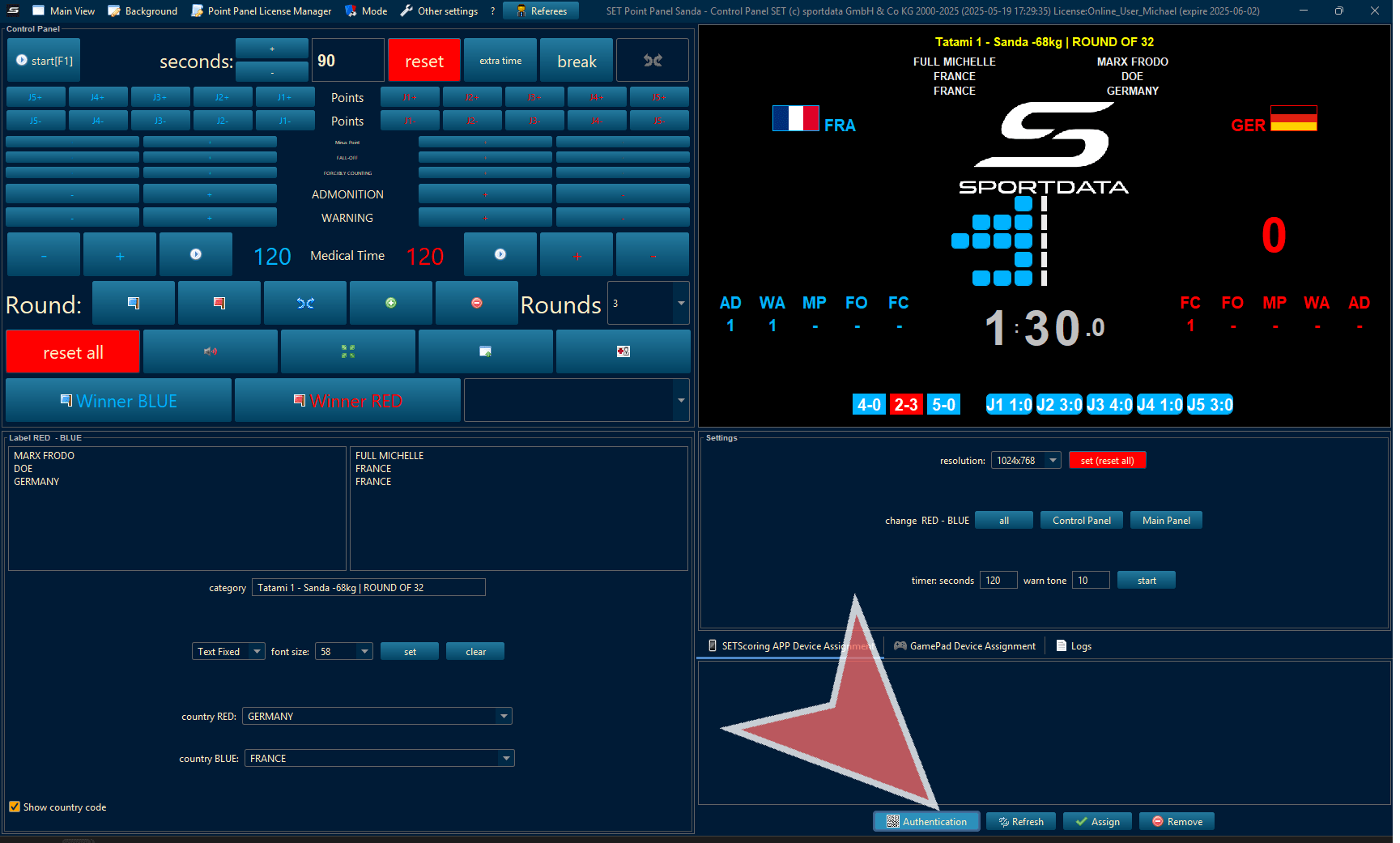
Task: Open the Rounds number dropdown
Action: [680, 303]
